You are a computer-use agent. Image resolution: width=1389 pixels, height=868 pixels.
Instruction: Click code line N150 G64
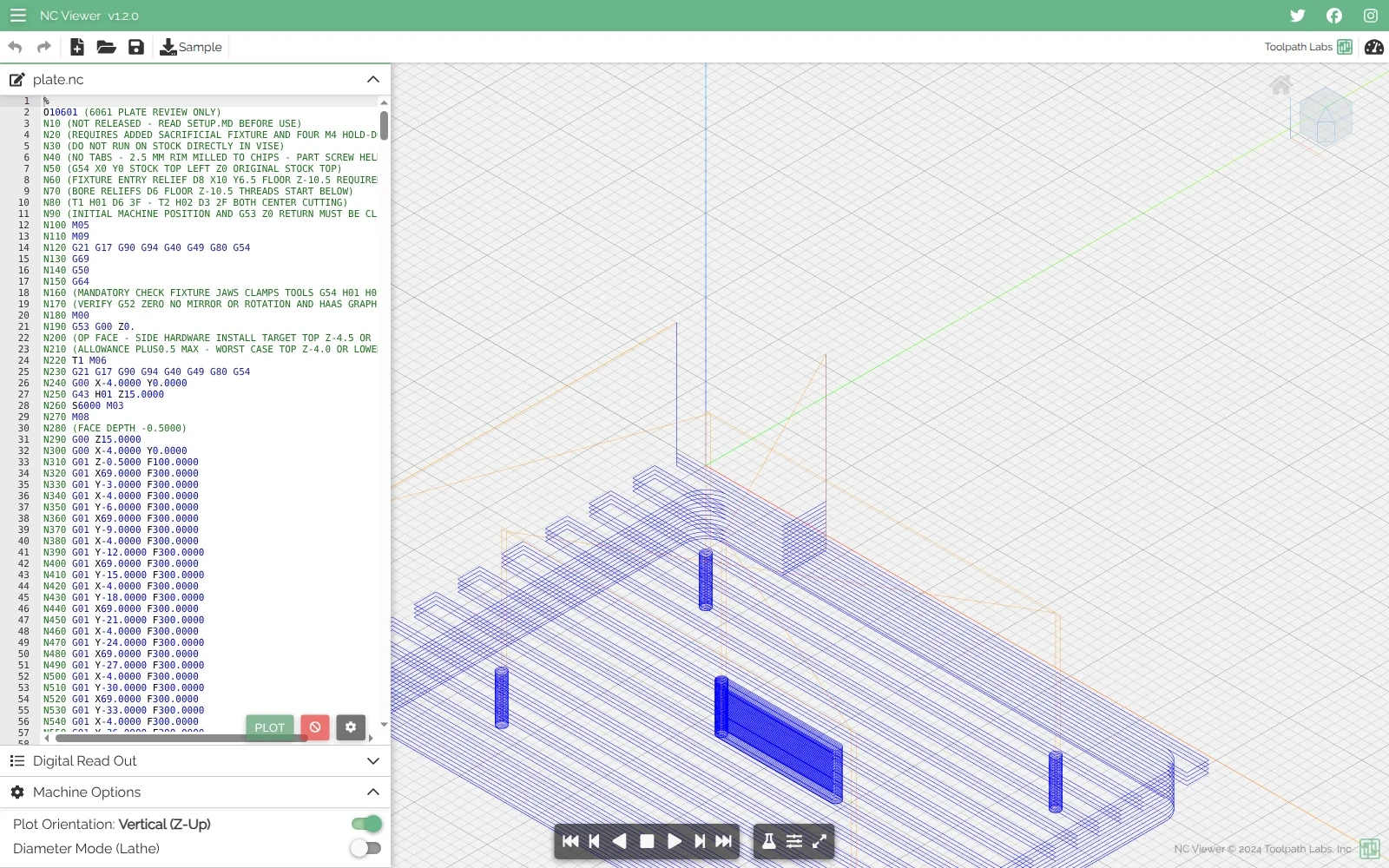pos(66,281)
